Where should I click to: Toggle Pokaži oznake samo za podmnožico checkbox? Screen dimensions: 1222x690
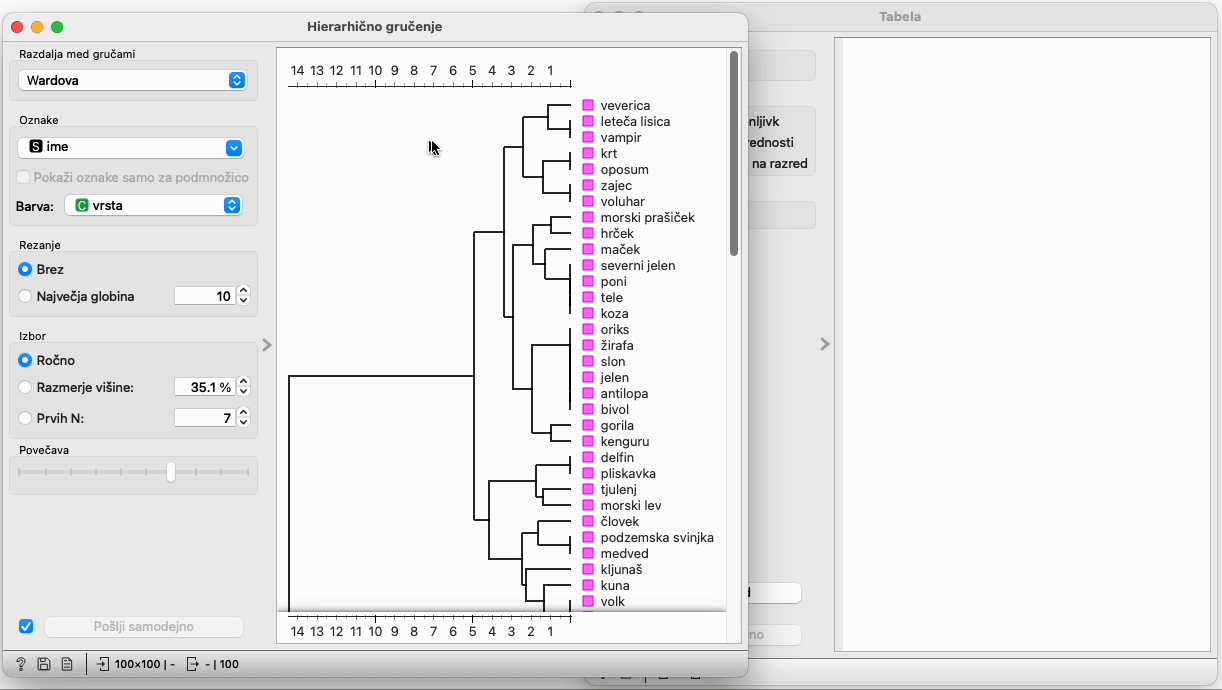(24, 177)
